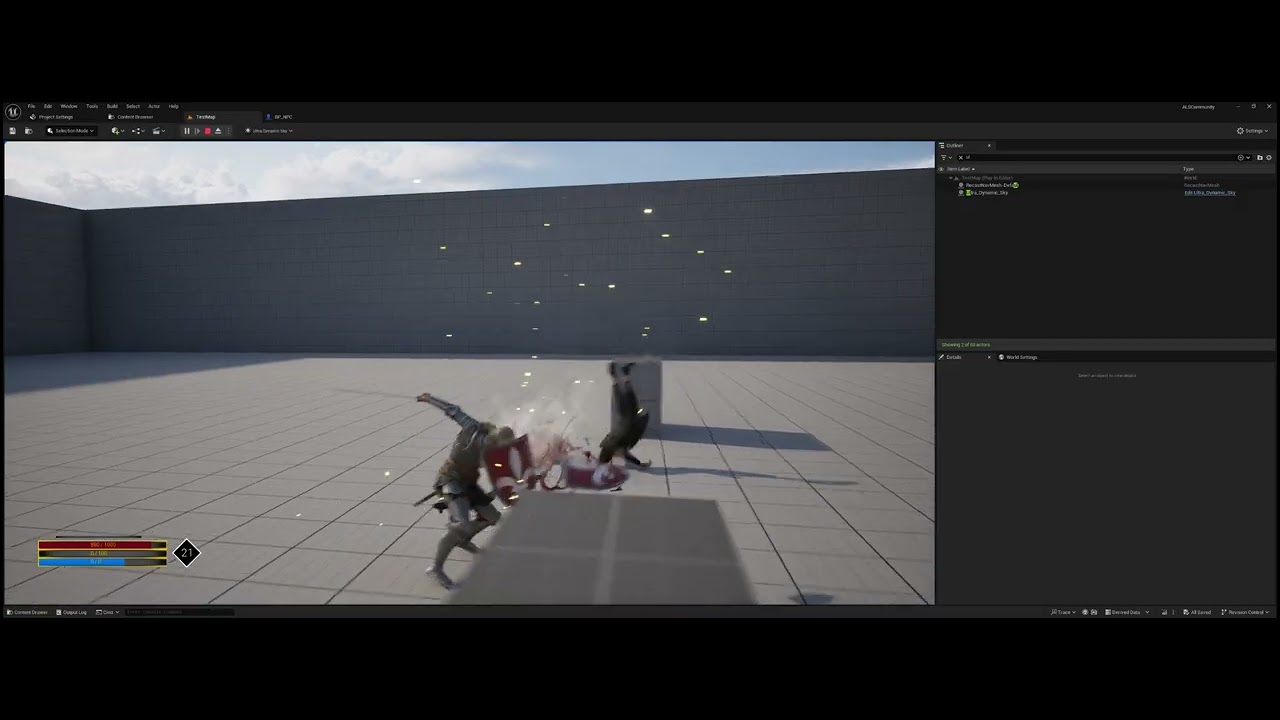
Task: Open the Blueprints dropdown in toolbar
Action: [x=137, y=131]
